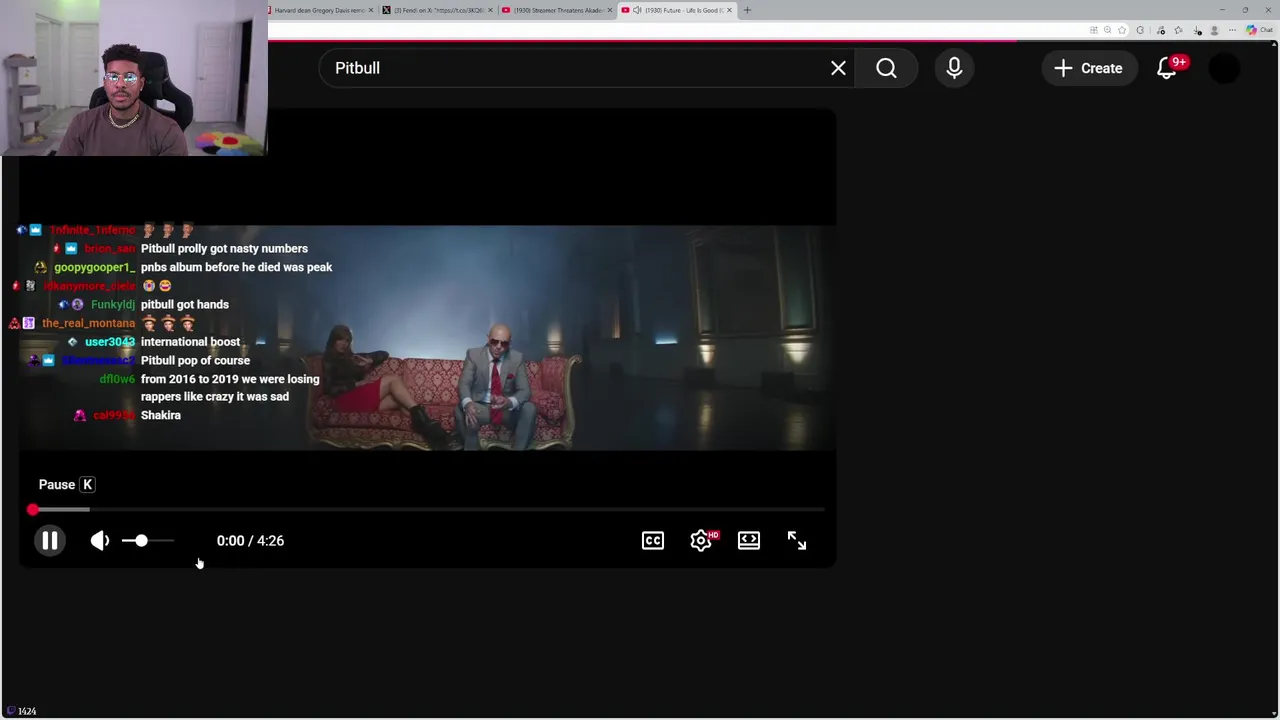This screenshot has width=1280, height=720.
Task: Mute audio using the speaker icon
Action: click(x=100, y=541)
